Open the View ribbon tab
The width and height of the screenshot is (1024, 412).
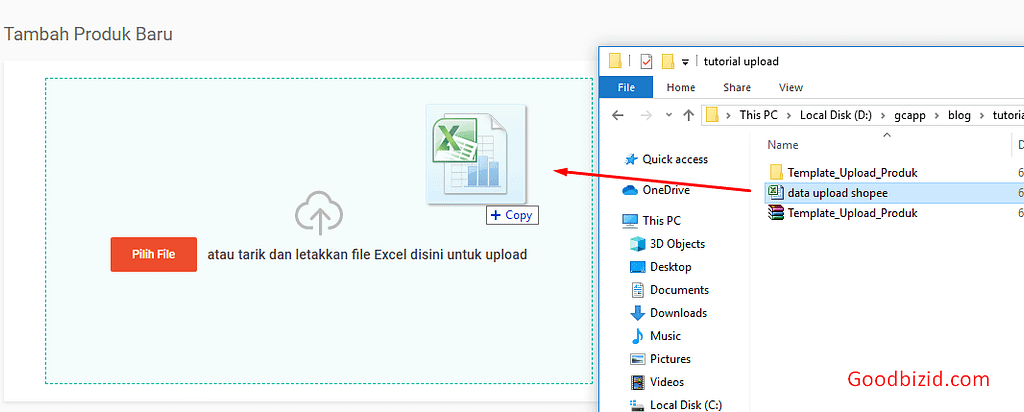click(790, 88)
